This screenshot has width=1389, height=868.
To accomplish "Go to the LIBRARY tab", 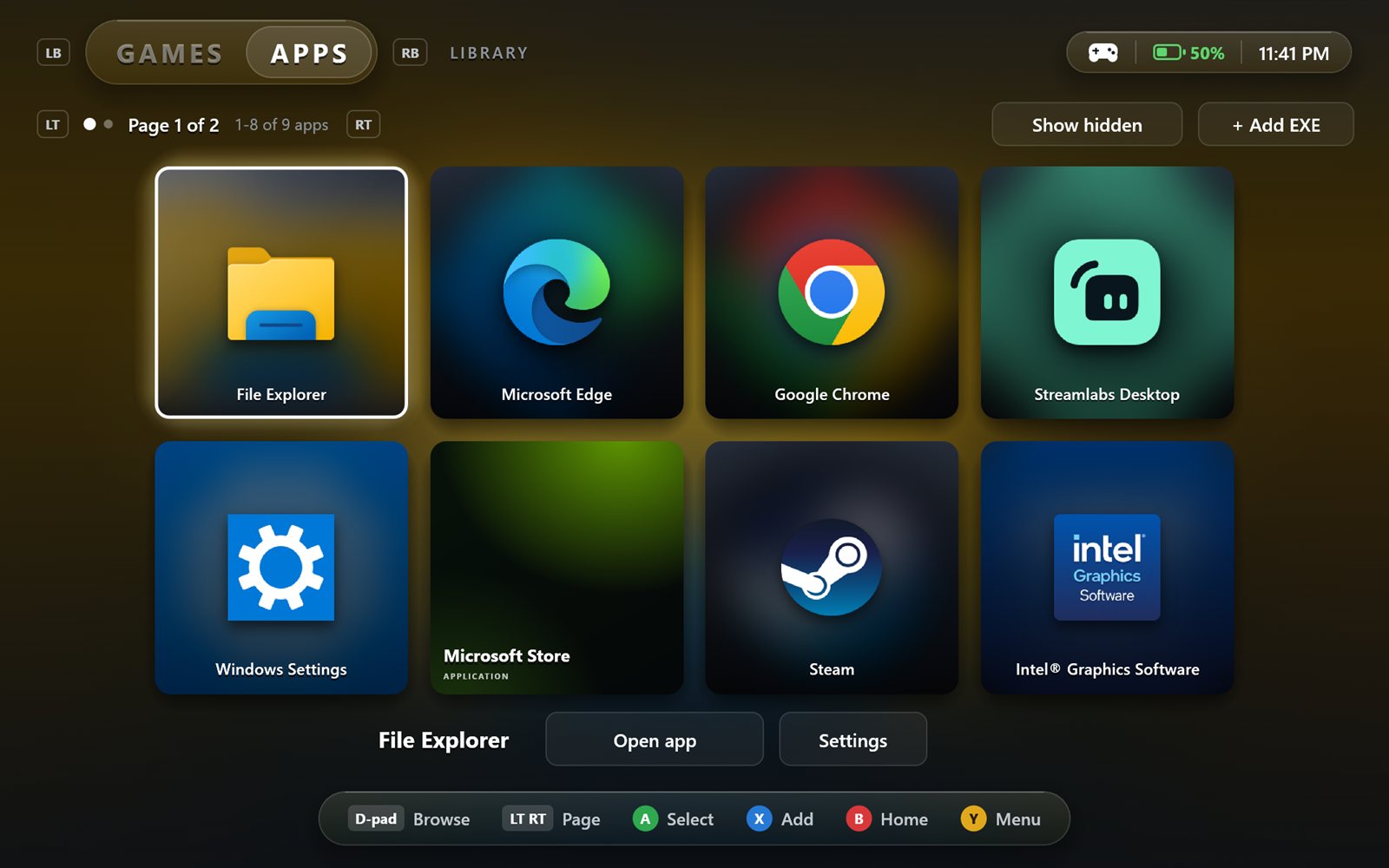I will point(489,53).
